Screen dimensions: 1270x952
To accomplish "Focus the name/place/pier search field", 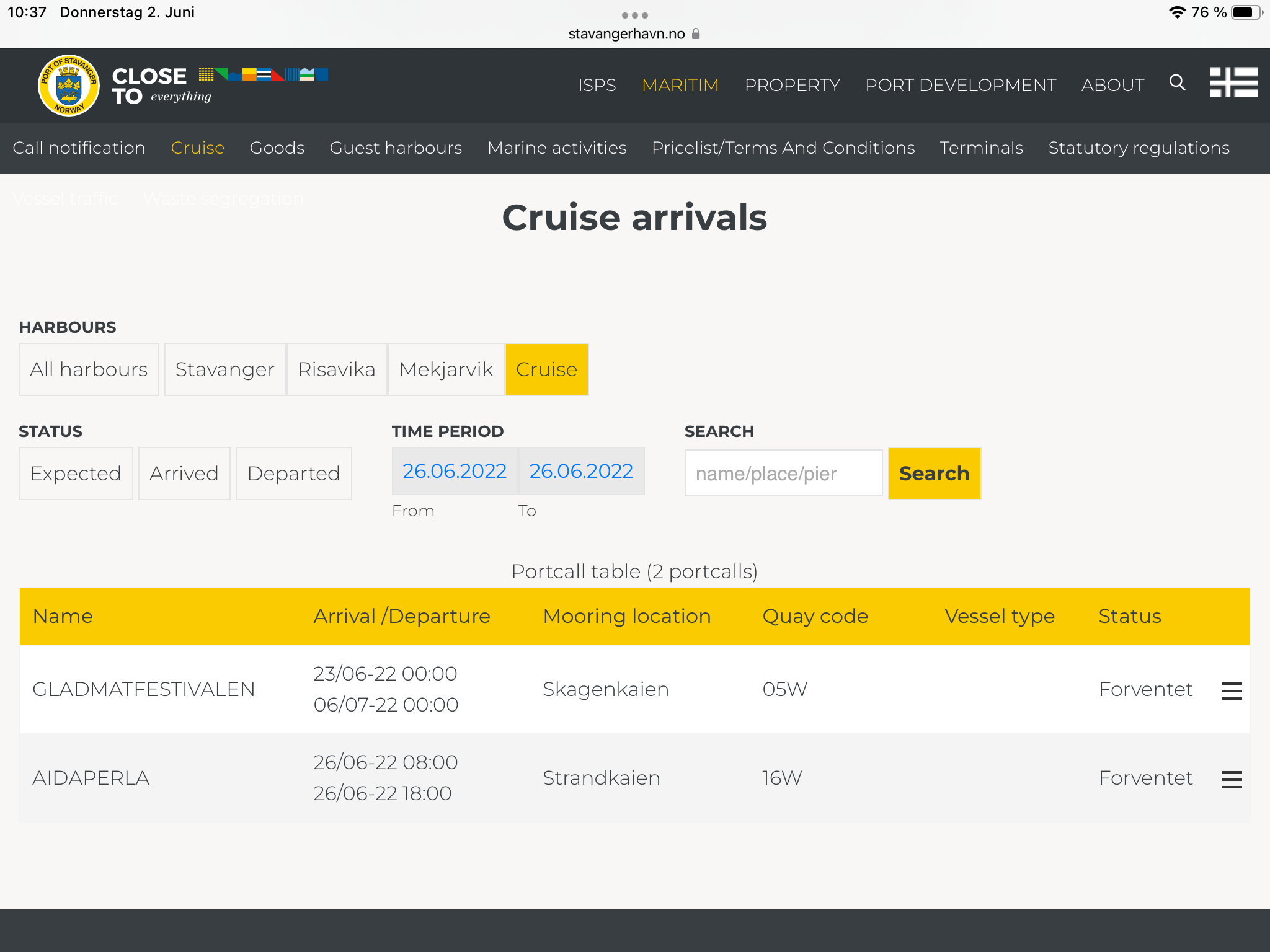I will 783,474.
